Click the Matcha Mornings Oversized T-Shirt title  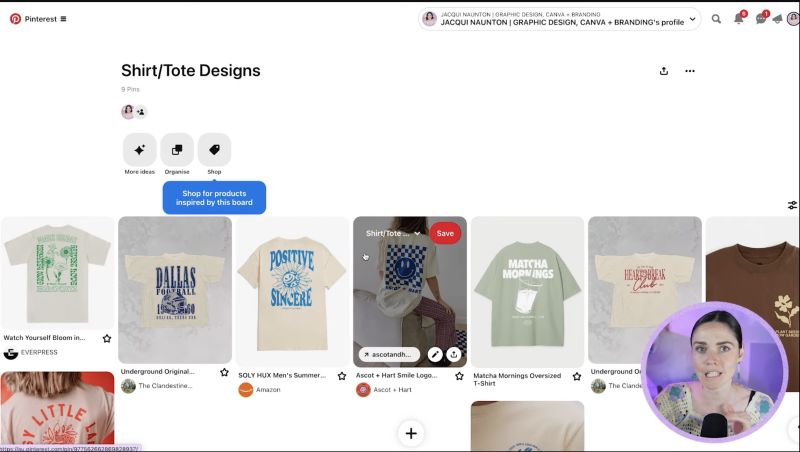tap(517, 379)
